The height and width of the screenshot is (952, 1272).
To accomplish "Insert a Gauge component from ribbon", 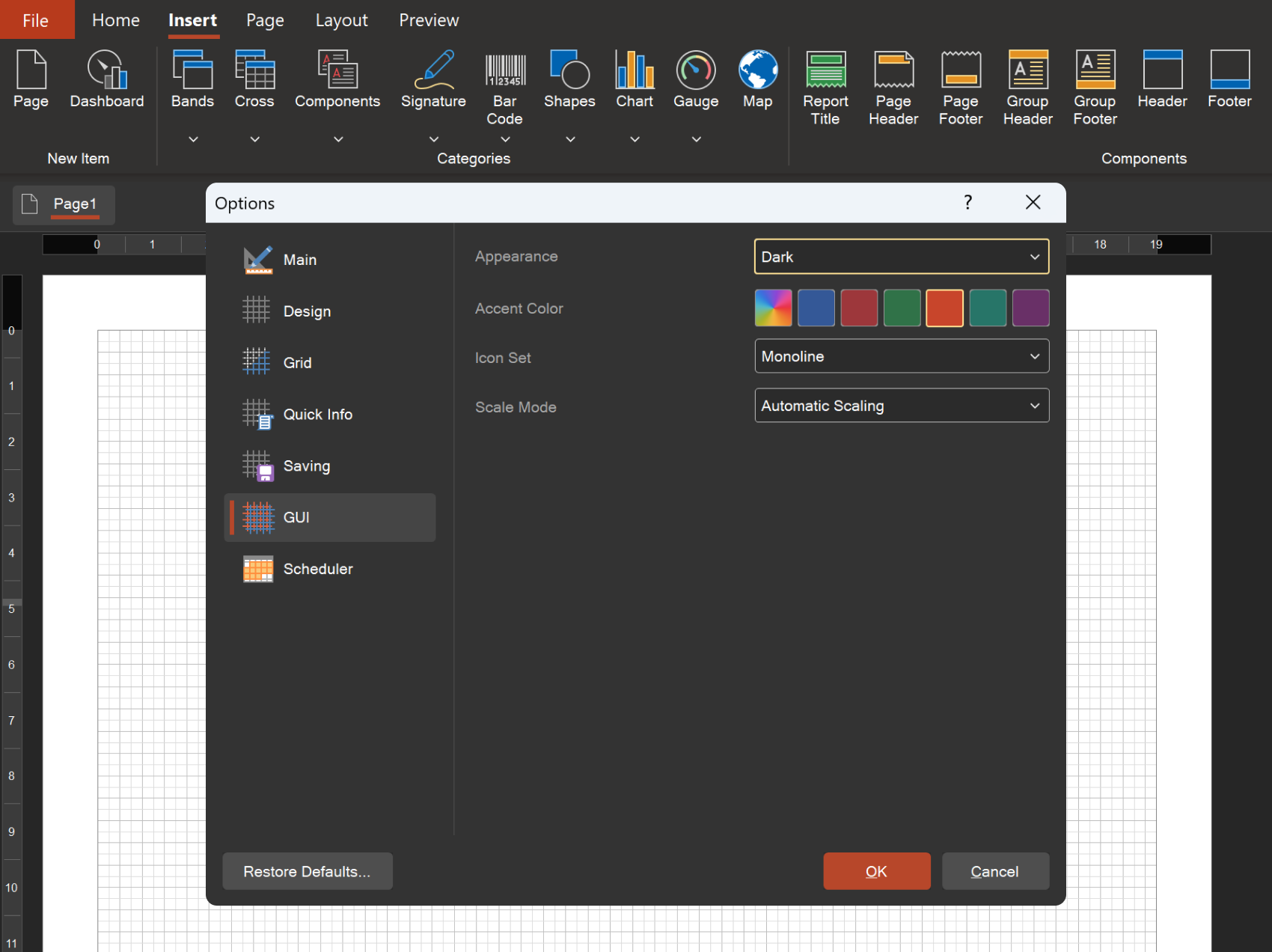I will pos(695,80).
